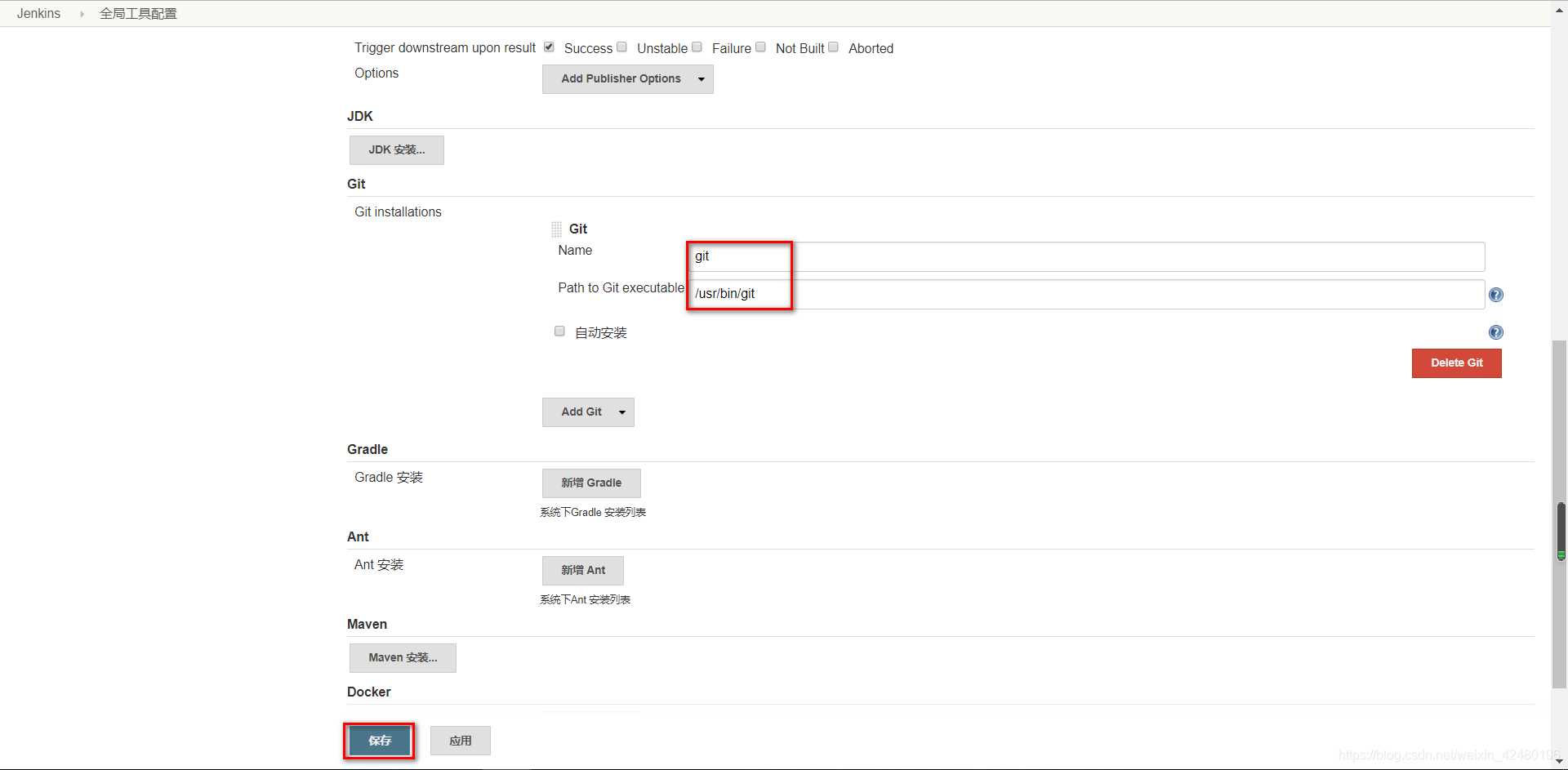This screenshot has height=770, width=1568.
Task: Click the Ant 安装 label
Action: [x=379, y=565]
